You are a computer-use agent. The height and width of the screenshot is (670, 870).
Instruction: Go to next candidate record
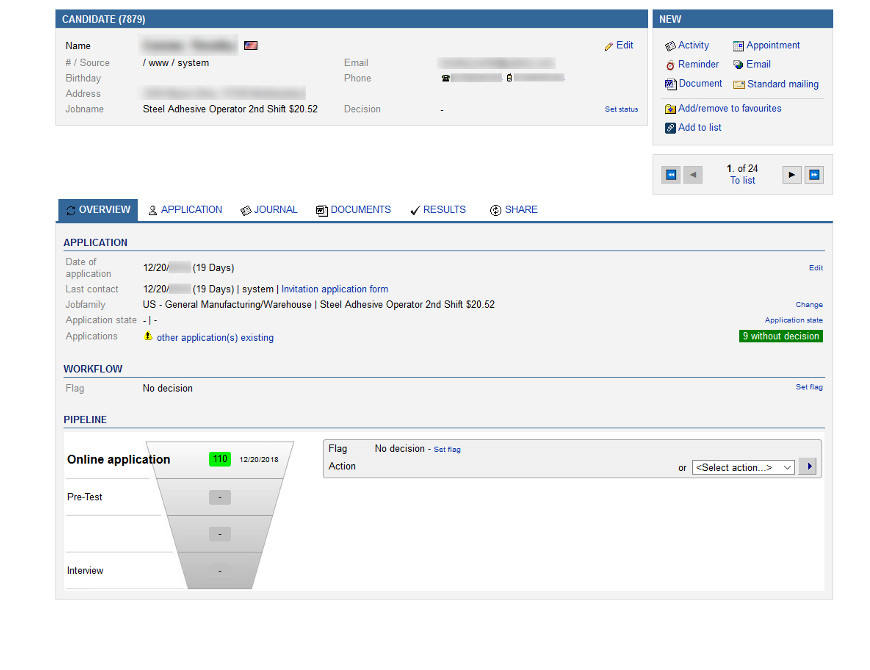click(792, 175)
